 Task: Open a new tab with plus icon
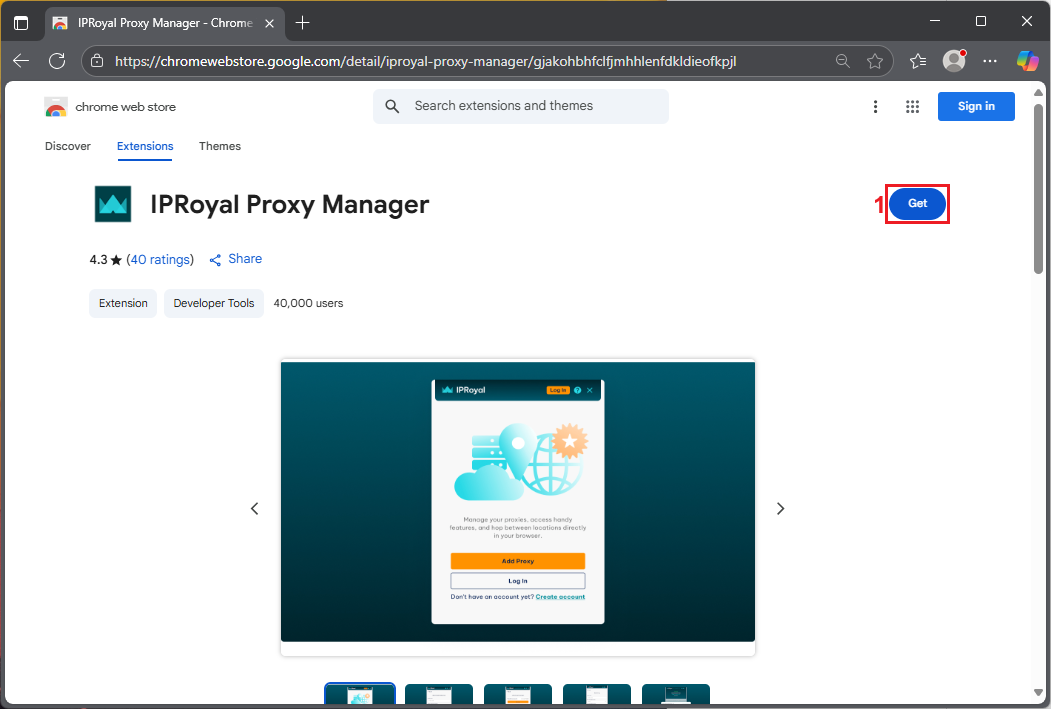302,23
